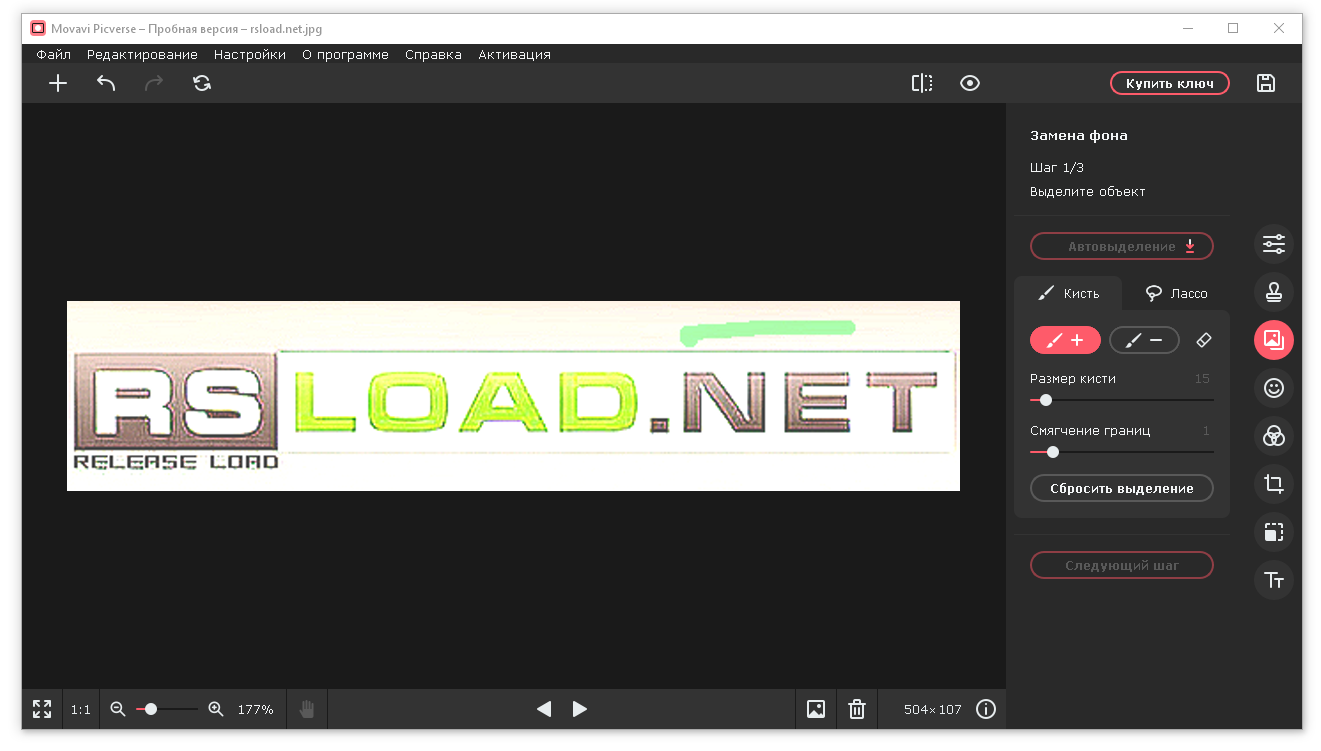Image resolution: width=1321 pixels, height=751 pixels.
Task: Choose the foreground plus brush
Action: pos(1065,340)
